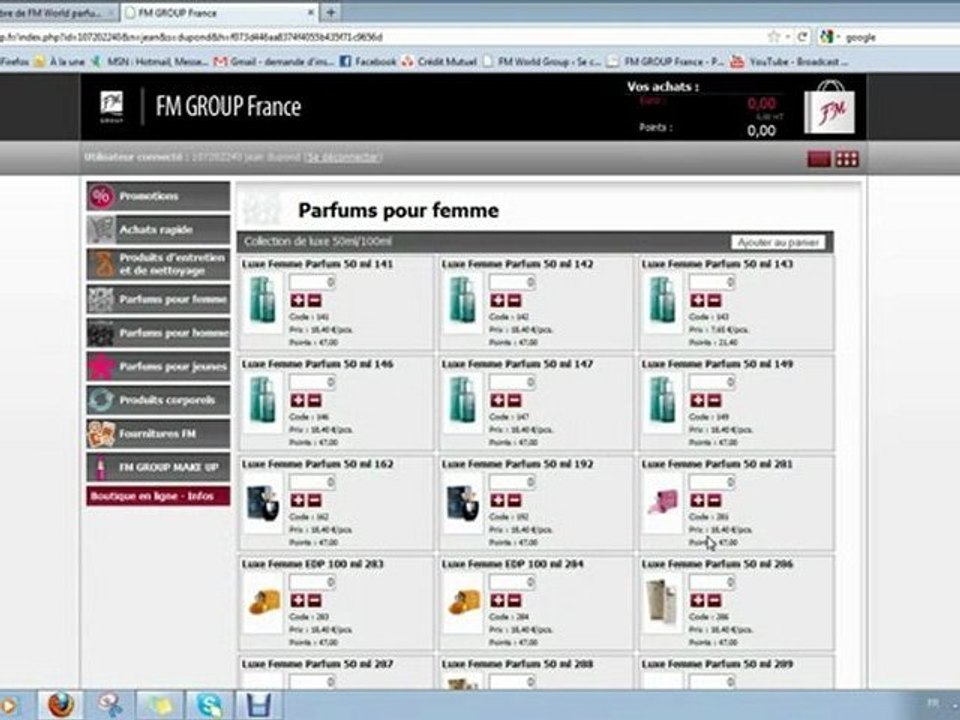960x720 pixels.
Task: Open the save/floppy icon in taskbar
Action: (x=258, y=705)
